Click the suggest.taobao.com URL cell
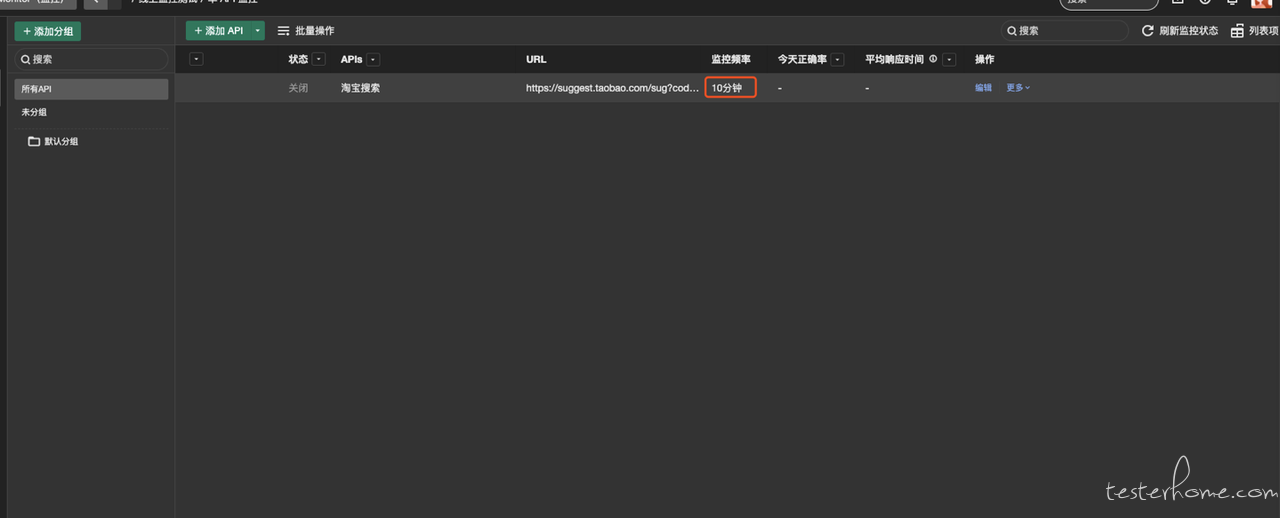The height and width of the screenshot is (518, 1280). [x=613, y=88]
